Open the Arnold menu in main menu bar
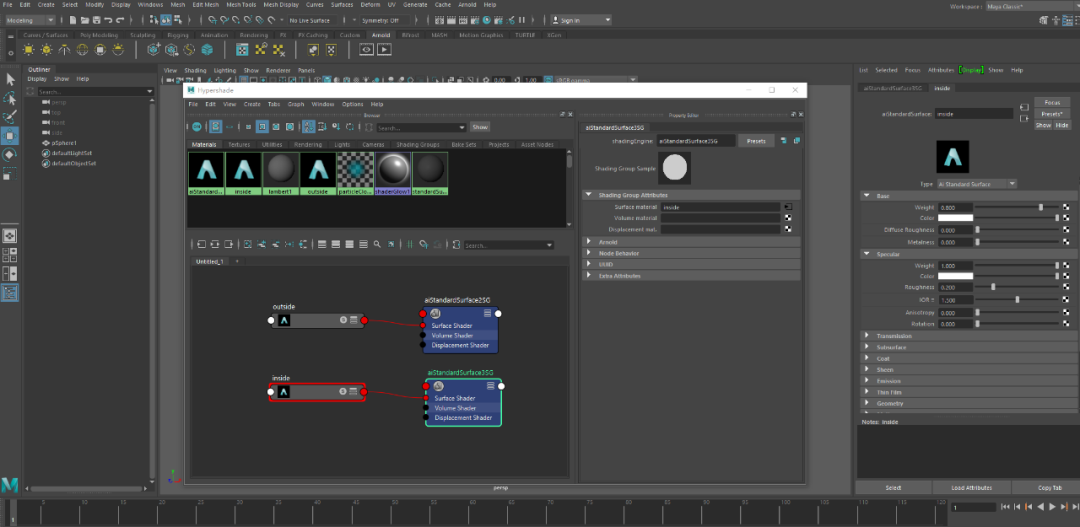 point(467,4)
